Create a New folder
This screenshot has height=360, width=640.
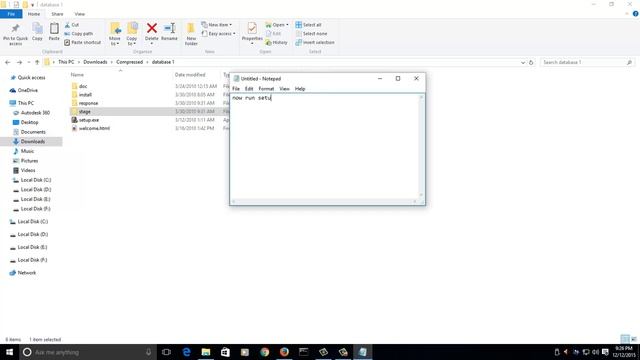tap(191, 34)
